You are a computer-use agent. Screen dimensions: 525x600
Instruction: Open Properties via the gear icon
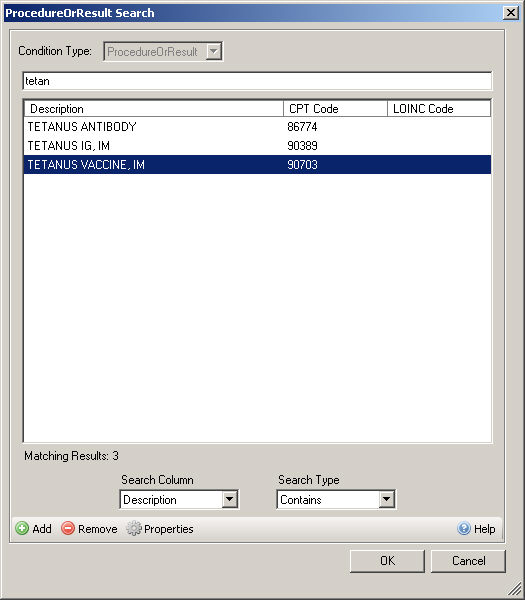coord(134,528)
